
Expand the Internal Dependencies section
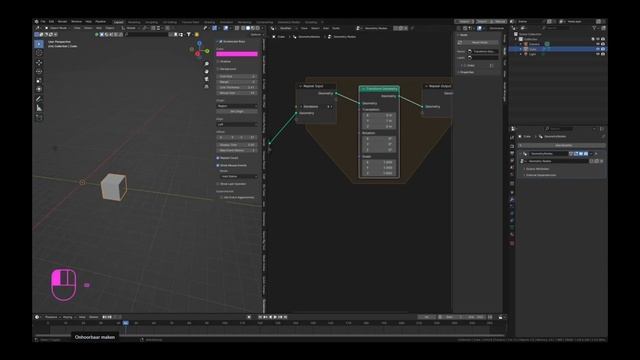click(540, 175)
